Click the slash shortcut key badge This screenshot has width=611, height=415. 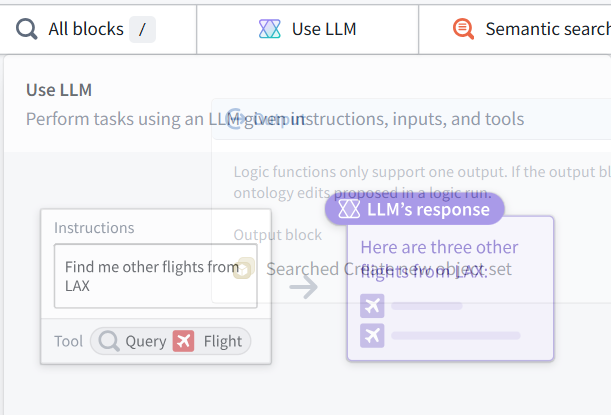[x=143, y=29]
